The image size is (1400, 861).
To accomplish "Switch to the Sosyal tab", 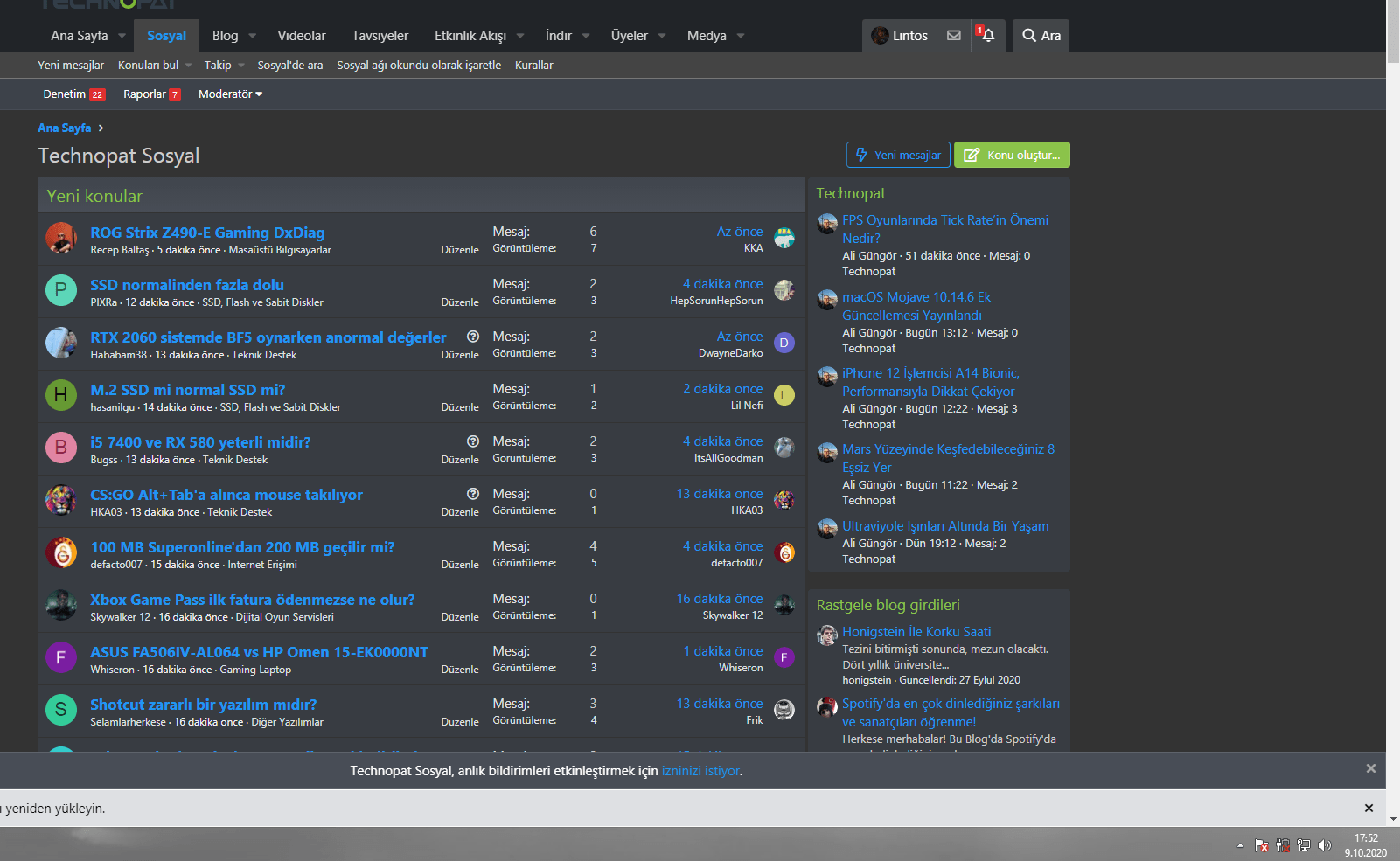I will click(166, 36).
